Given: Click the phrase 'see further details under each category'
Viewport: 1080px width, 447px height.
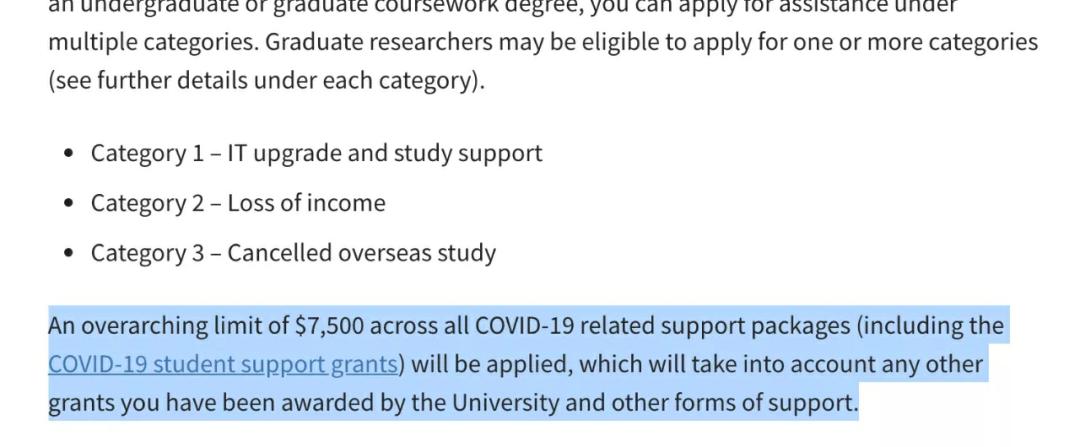Looking at the screenshot, I should tap(264, 81).
